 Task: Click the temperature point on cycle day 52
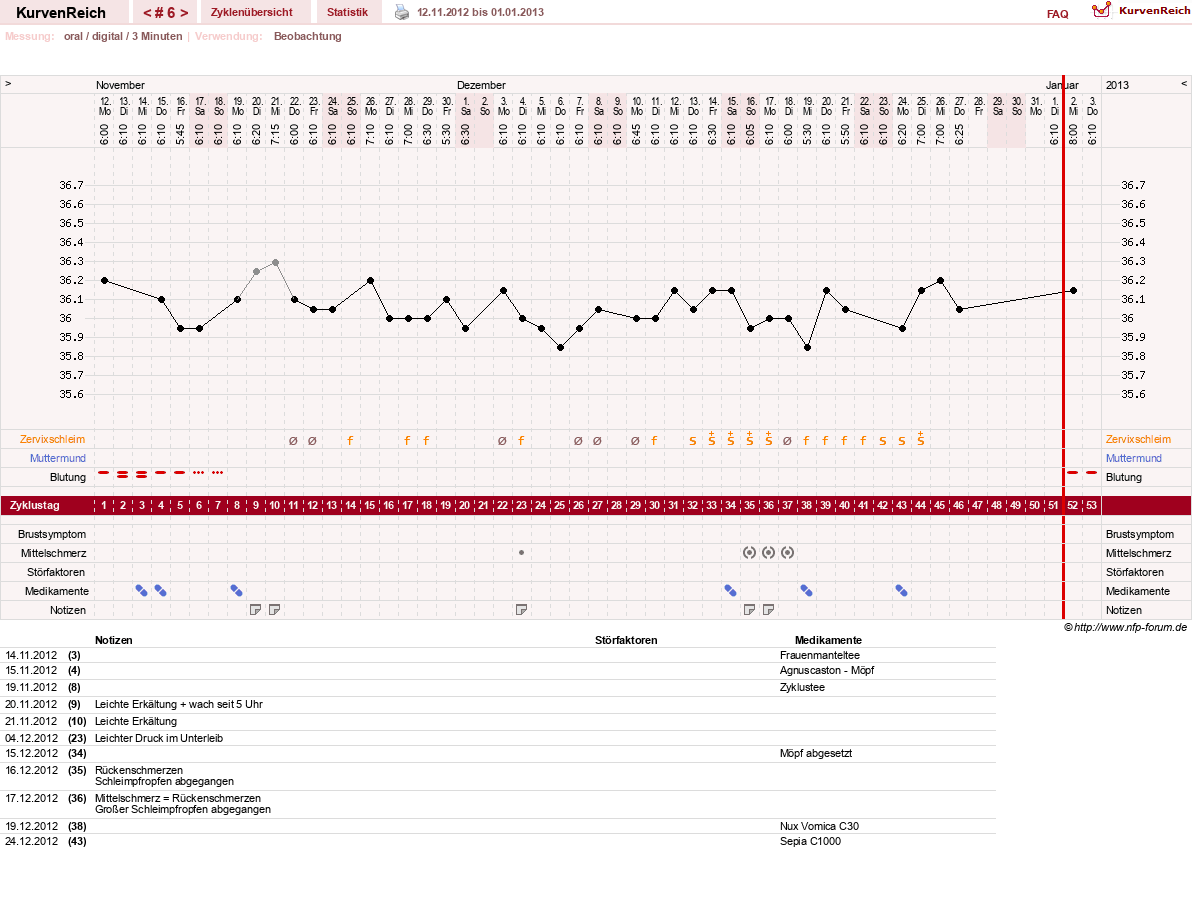(1073, 290)
